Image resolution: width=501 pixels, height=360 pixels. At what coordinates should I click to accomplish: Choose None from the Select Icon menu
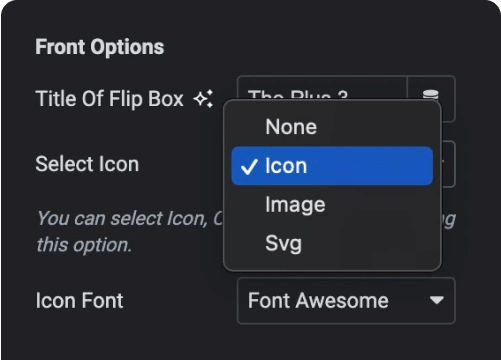pos(332,127)
